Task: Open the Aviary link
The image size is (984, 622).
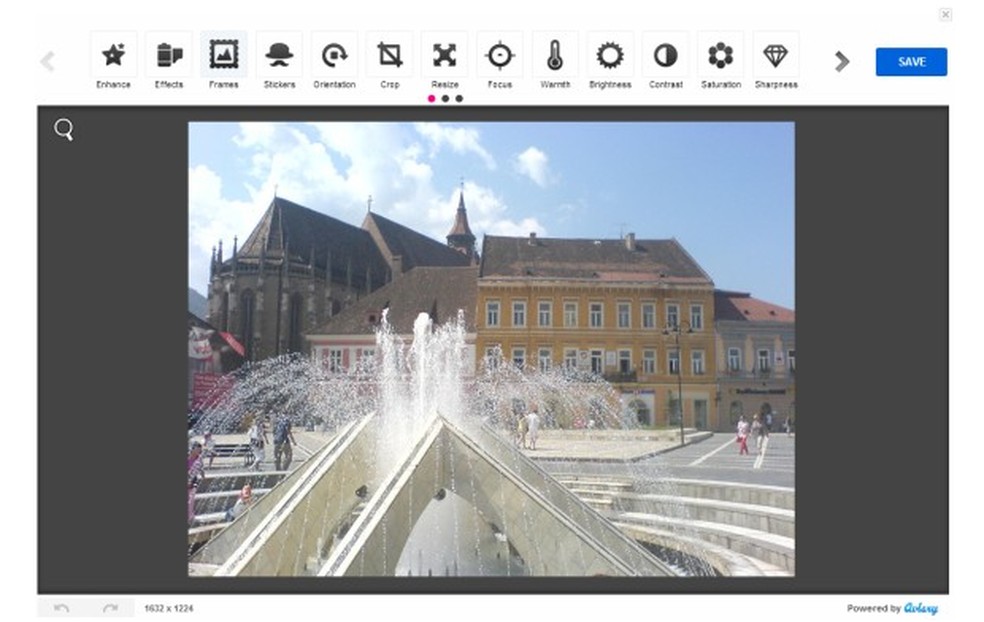Action: pyautogui.click(x=921, y=608)
